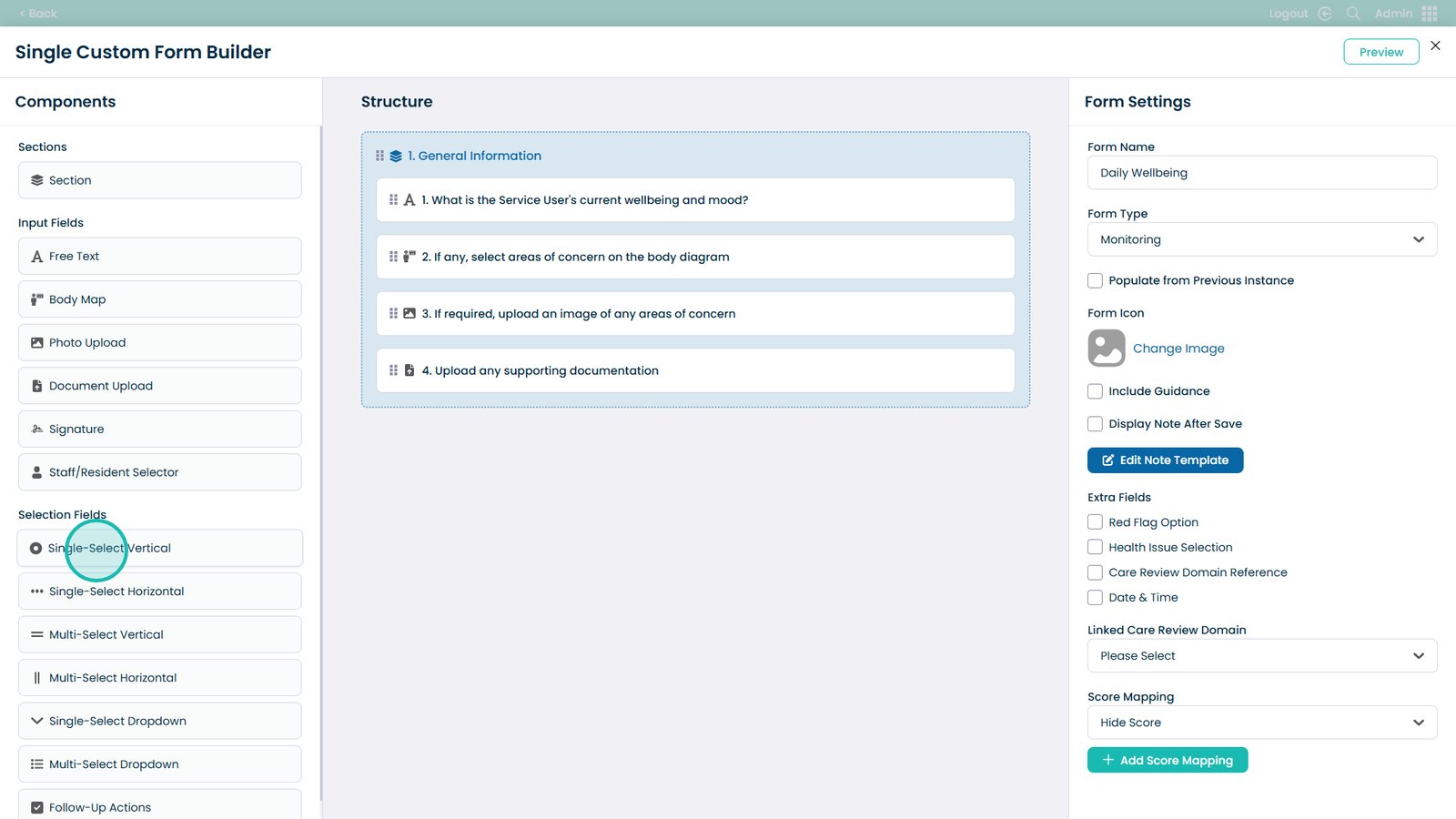
Task: Select the Free Text component
Action: click(159, 257)
